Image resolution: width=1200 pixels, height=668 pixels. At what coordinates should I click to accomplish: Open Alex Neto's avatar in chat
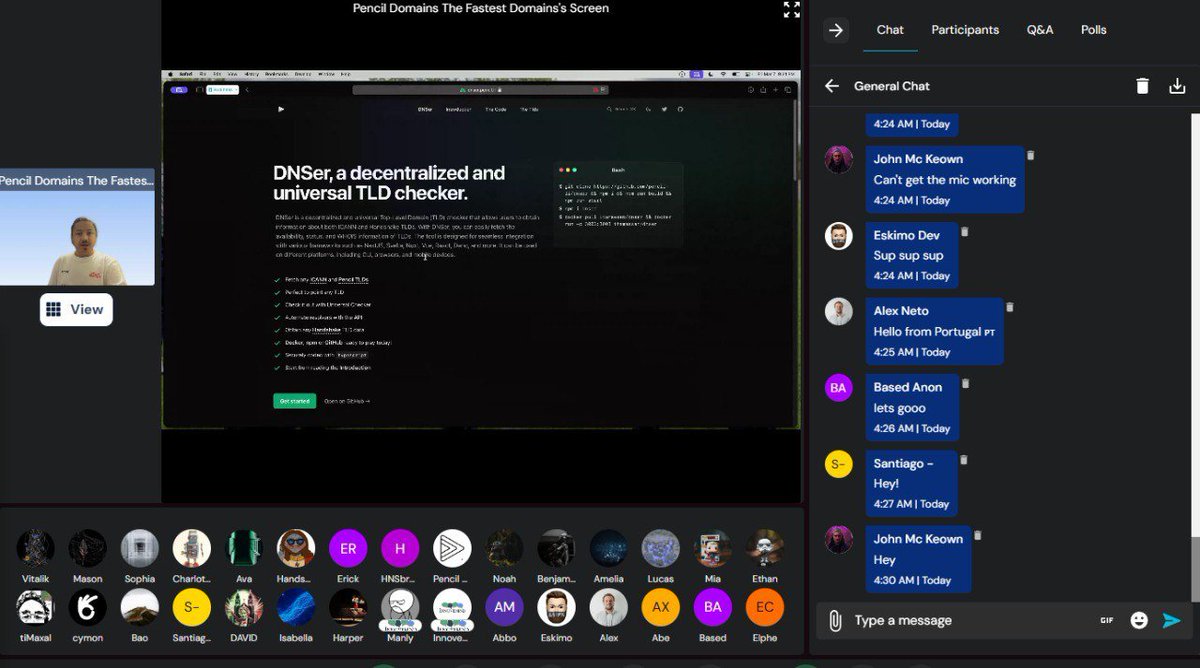click(x=839, y=312)
